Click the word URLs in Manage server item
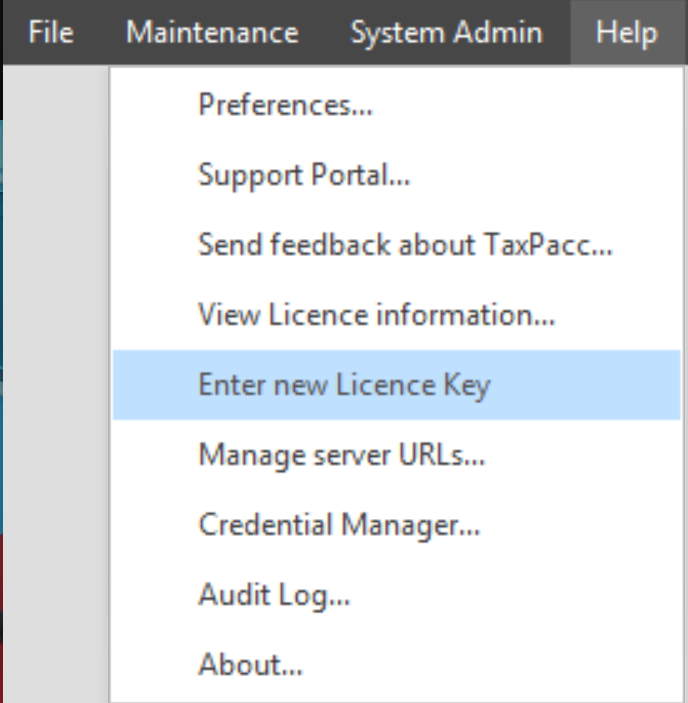The width and height of the screenshot is (688, 703). click(x=441, y=455)
